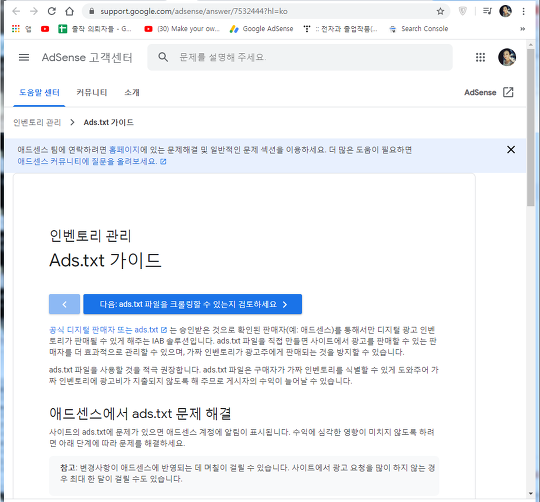
Task: Click the Ads.txt 가이드 breadcrumb text
Action: tap(108, 122)
